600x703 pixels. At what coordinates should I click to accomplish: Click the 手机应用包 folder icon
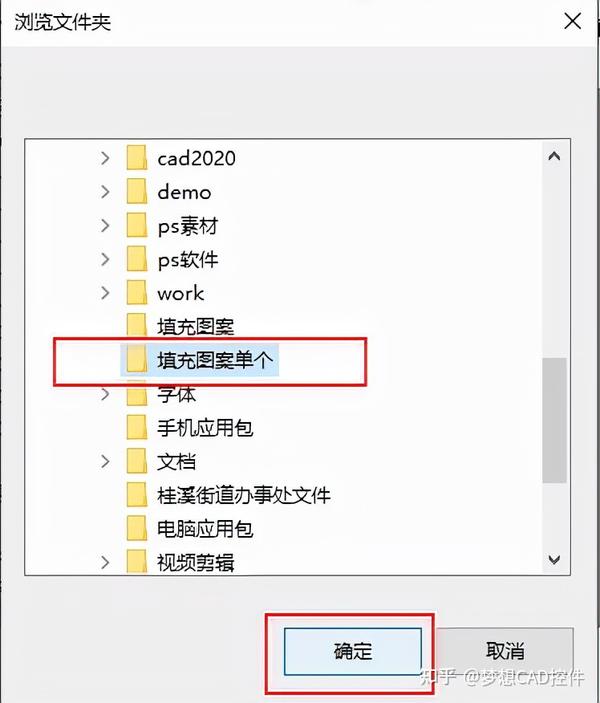[136, 428]
